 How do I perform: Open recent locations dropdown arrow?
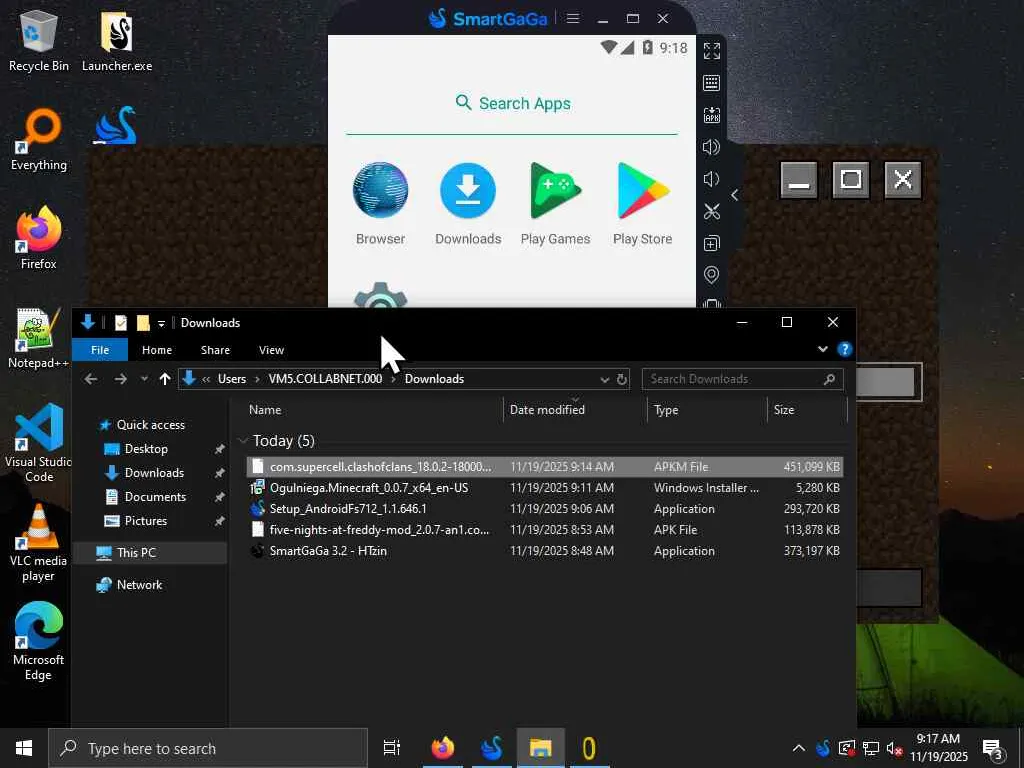click(144, 379)
